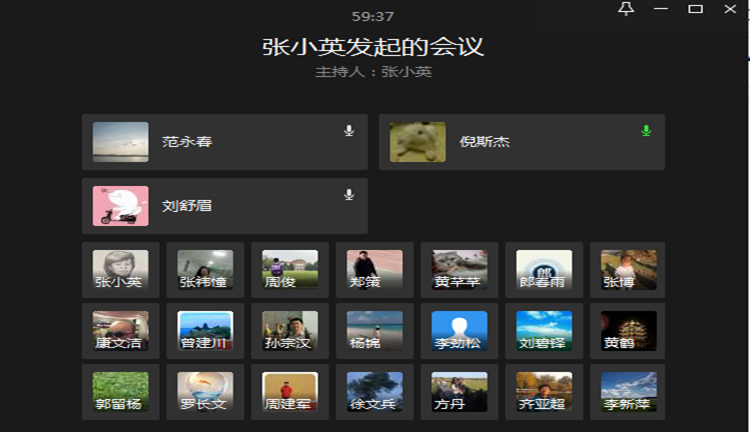Select participant 罗长文's goldfish avatar
The height and width of the screenshot is (432, 750).
205,392
